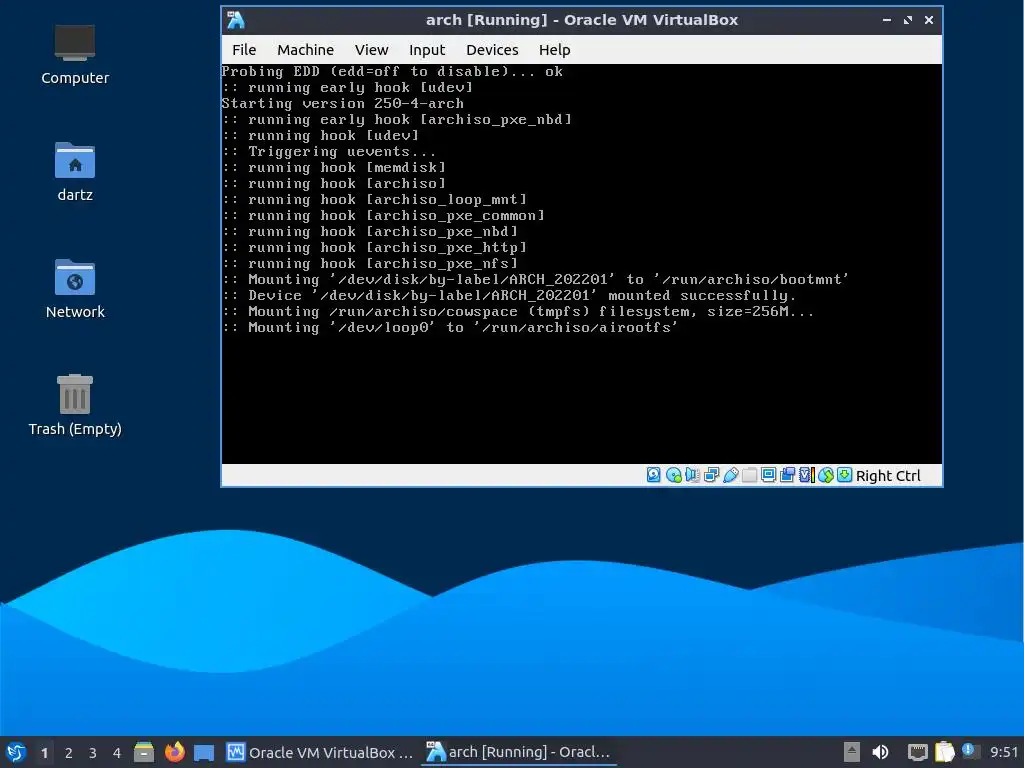Select the Trash (Empty) desktop icon
The width and height of the screenshot is (1024, 768).
click(x=75, y=405)
